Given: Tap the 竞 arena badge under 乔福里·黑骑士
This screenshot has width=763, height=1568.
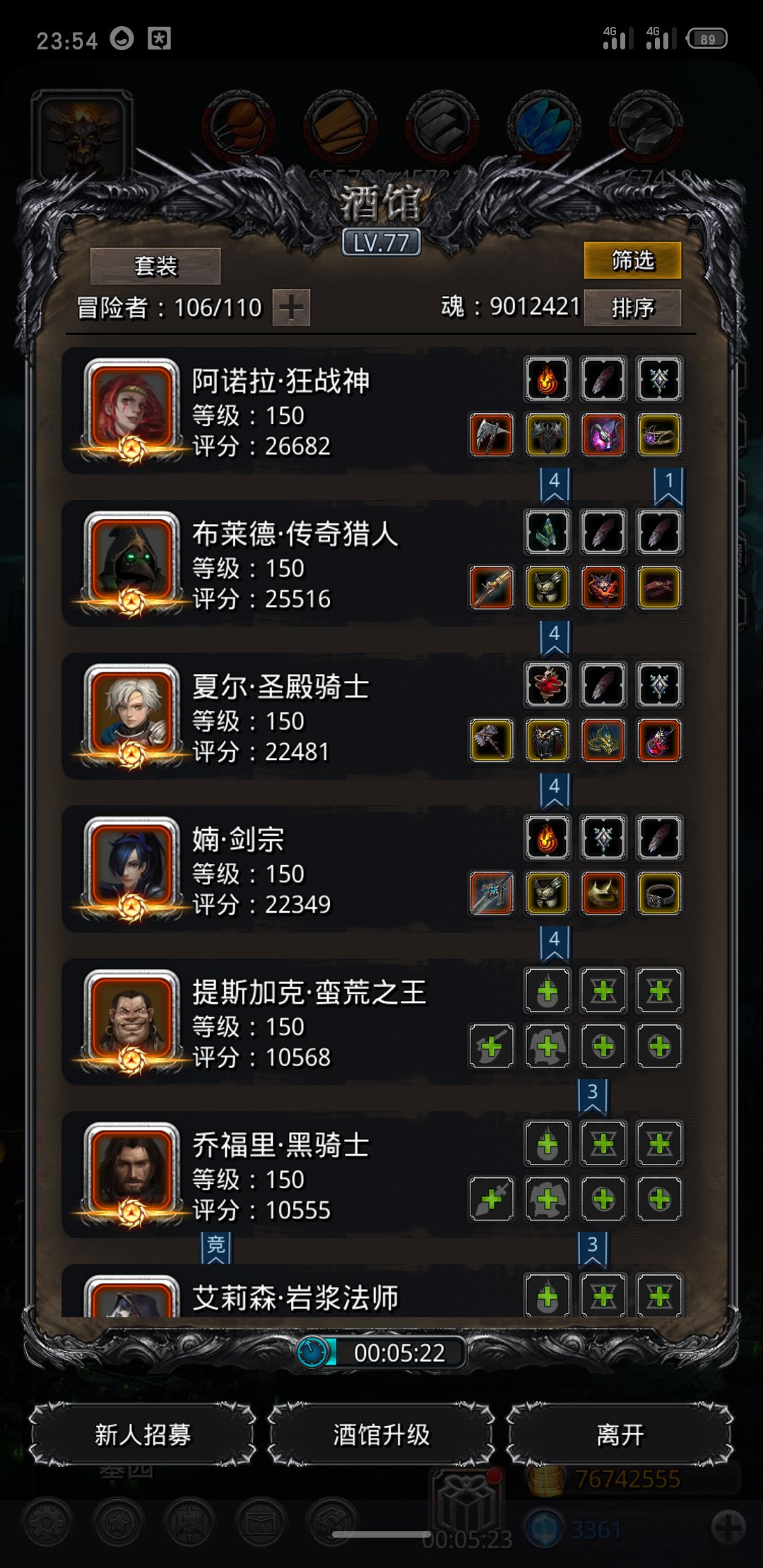Looking at the screenshot, I should point(215,1248).
